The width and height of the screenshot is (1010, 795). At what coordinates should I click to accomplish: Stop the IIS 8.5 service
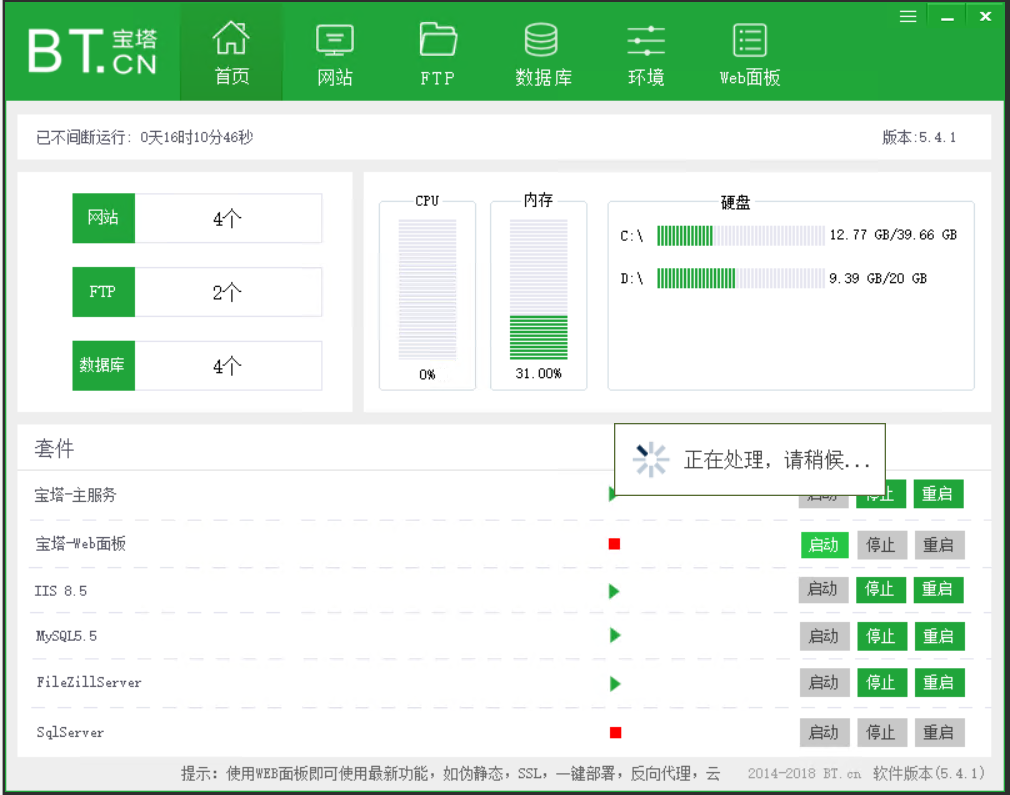[x=881, y=589]
